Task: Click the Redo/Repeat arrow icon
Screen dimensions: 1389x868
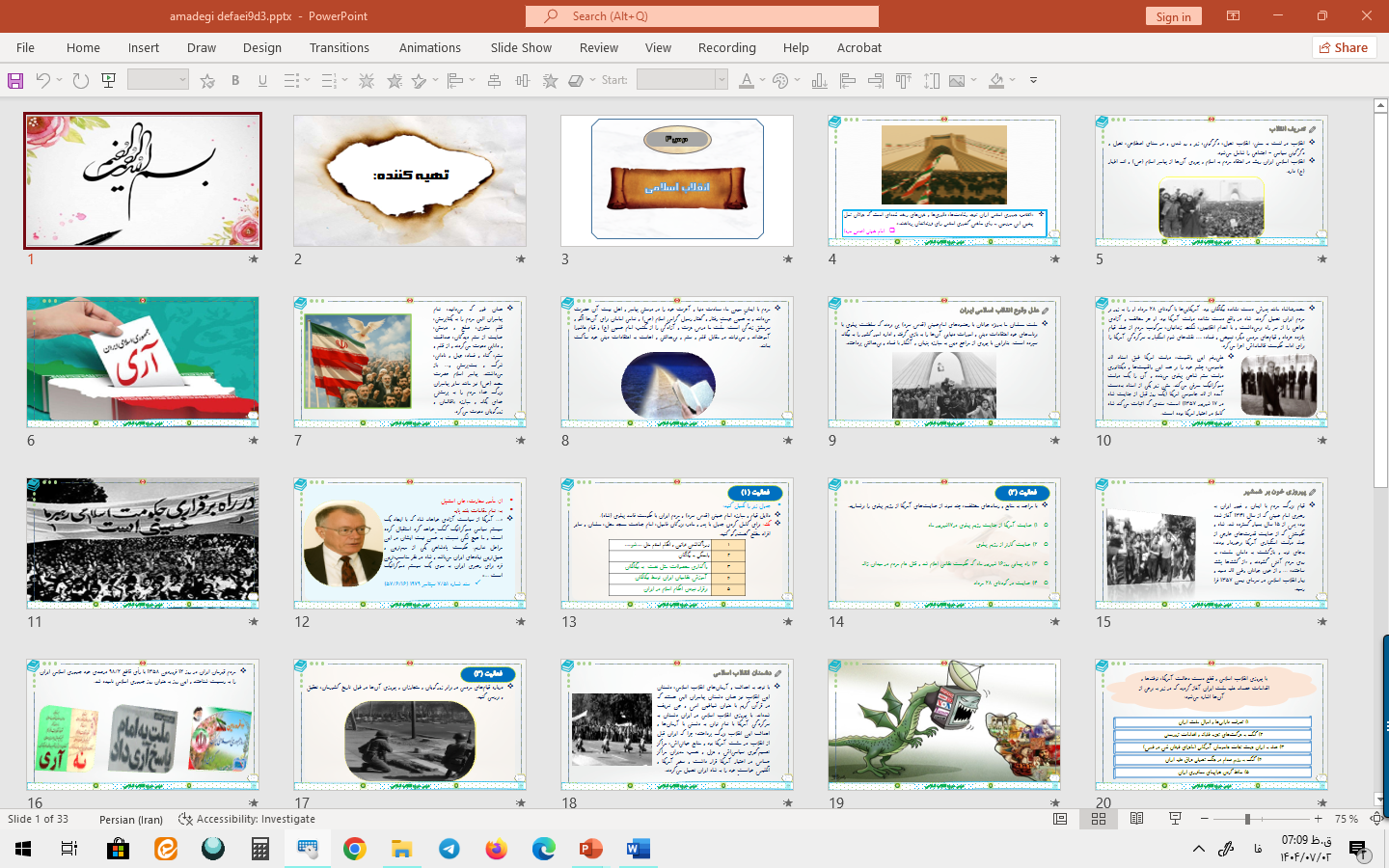Action: coord(81,81)
